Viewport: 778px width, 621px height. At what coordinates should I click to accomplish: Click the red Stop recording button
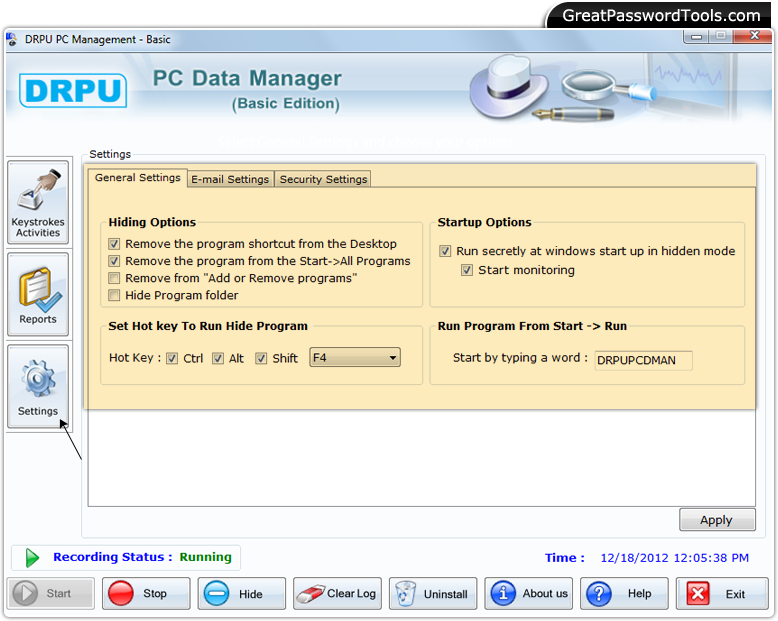pos(146,593)
